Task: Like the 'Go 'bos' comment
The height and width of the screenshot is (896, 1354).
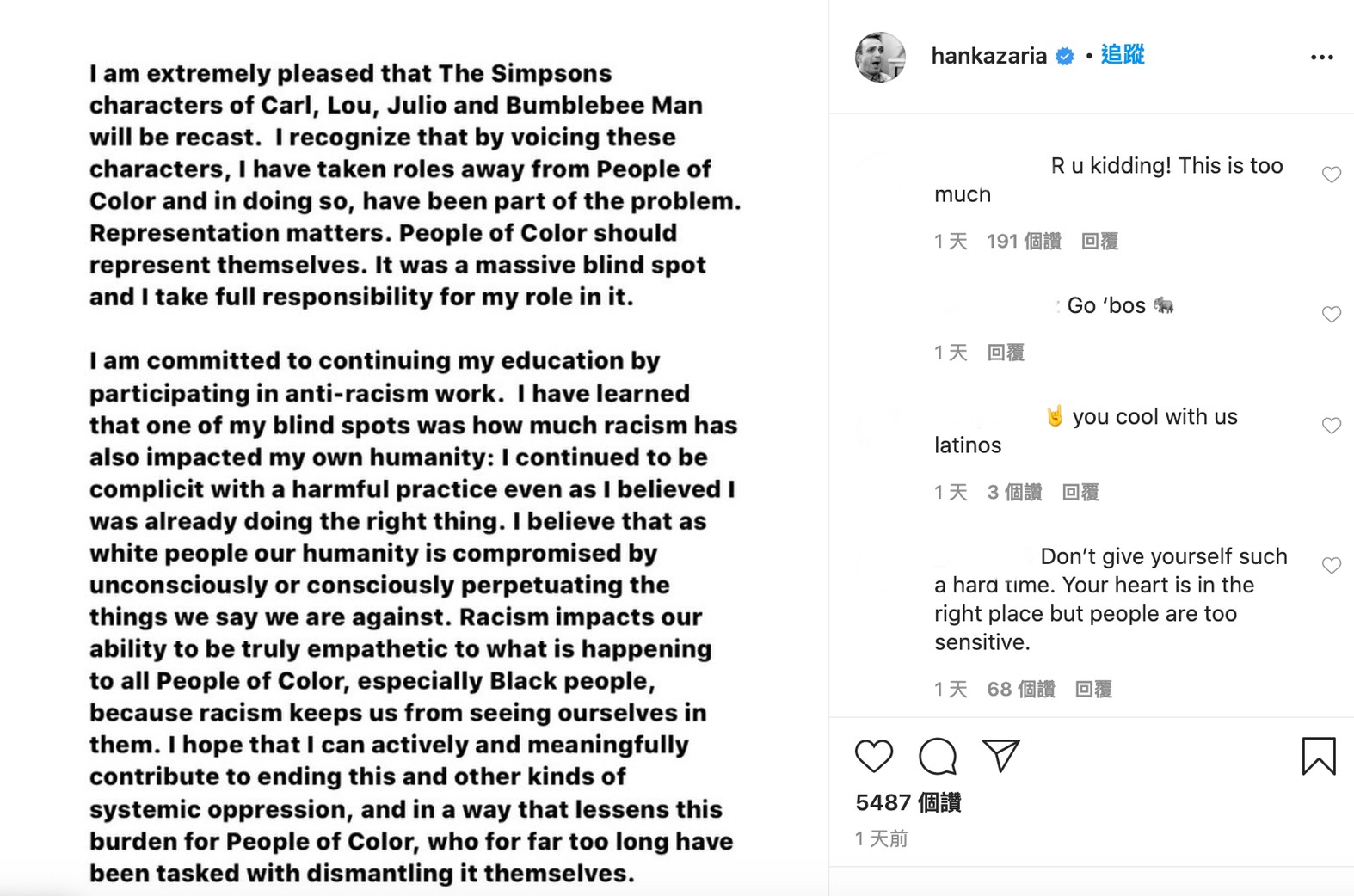Action: coord(1331,315)
